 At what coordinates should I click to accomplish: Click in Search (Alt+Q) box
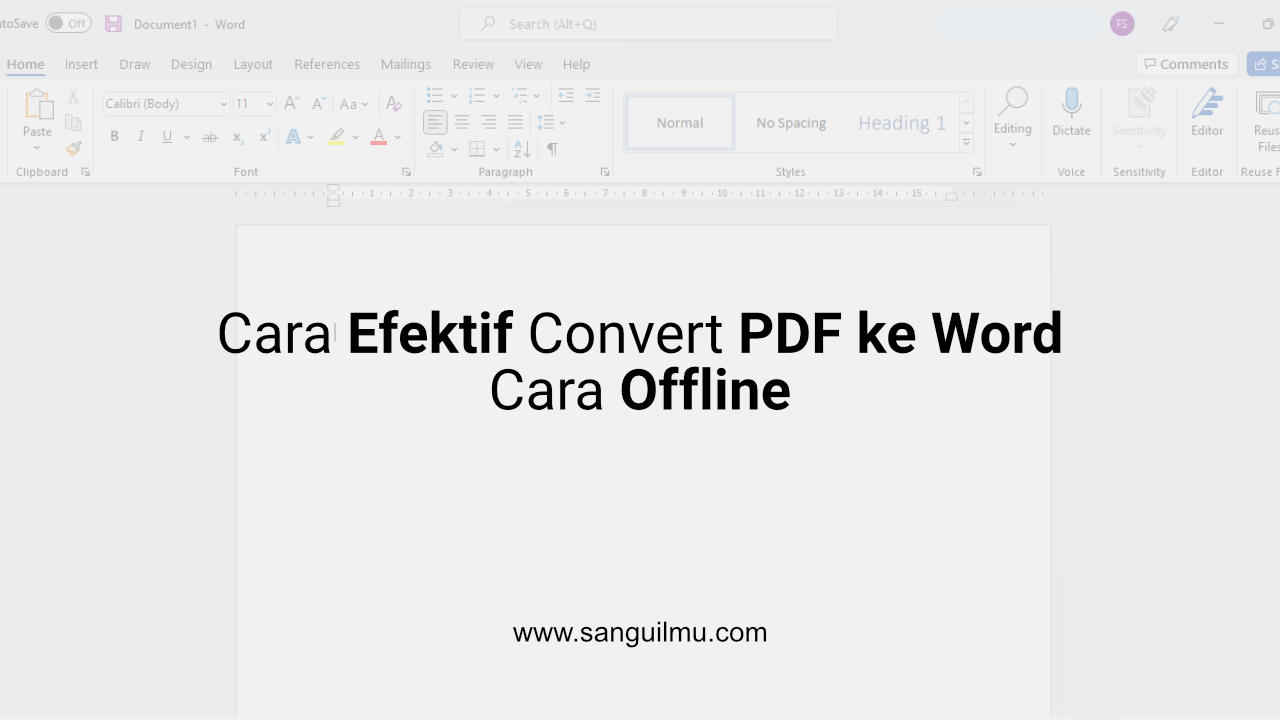tap(648, 24)
